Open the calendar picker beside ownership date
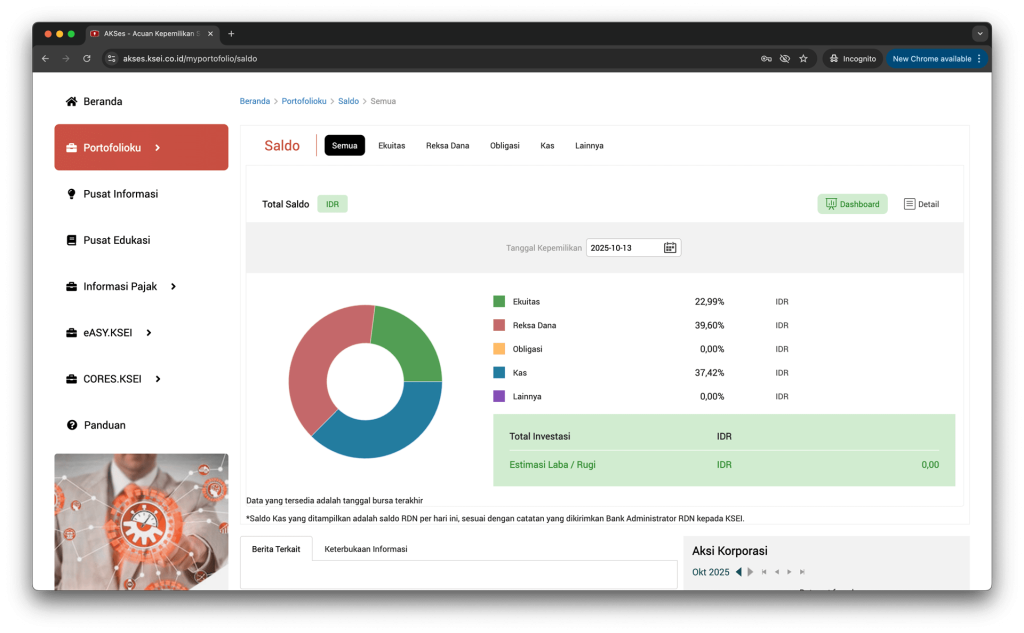This screenshot has width=1024, height=633. 670,247
